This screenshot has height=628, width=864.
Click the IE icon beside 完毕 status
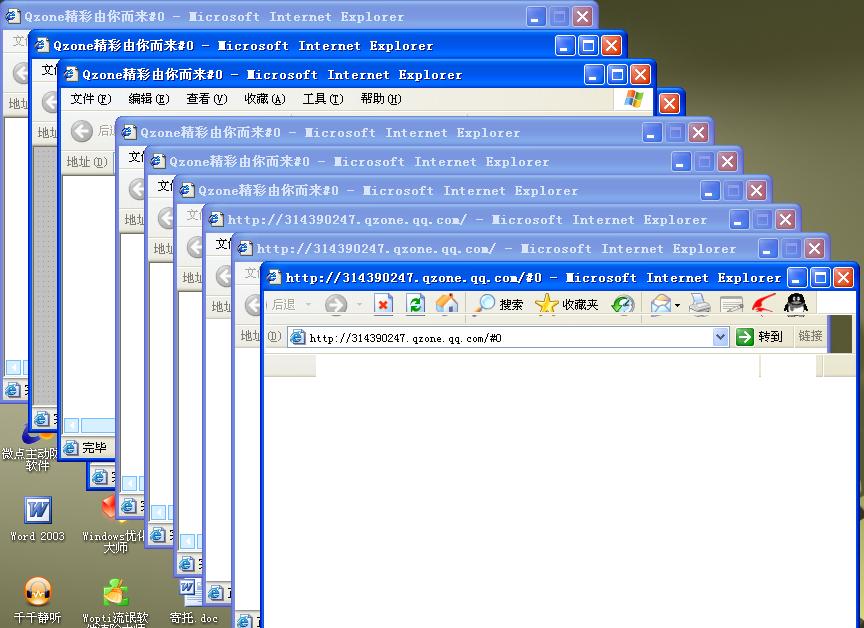coord(71,448)
